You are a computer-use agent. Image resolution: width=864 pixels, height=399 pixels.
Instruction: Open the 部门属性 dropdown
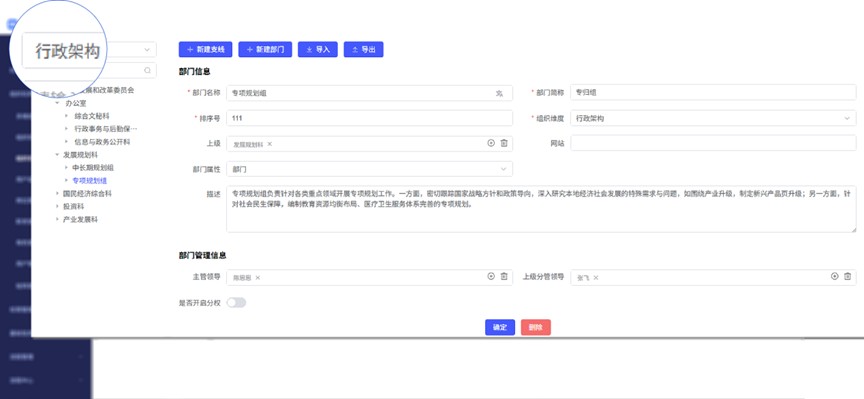pyautogui.click(x=369, y=169)
